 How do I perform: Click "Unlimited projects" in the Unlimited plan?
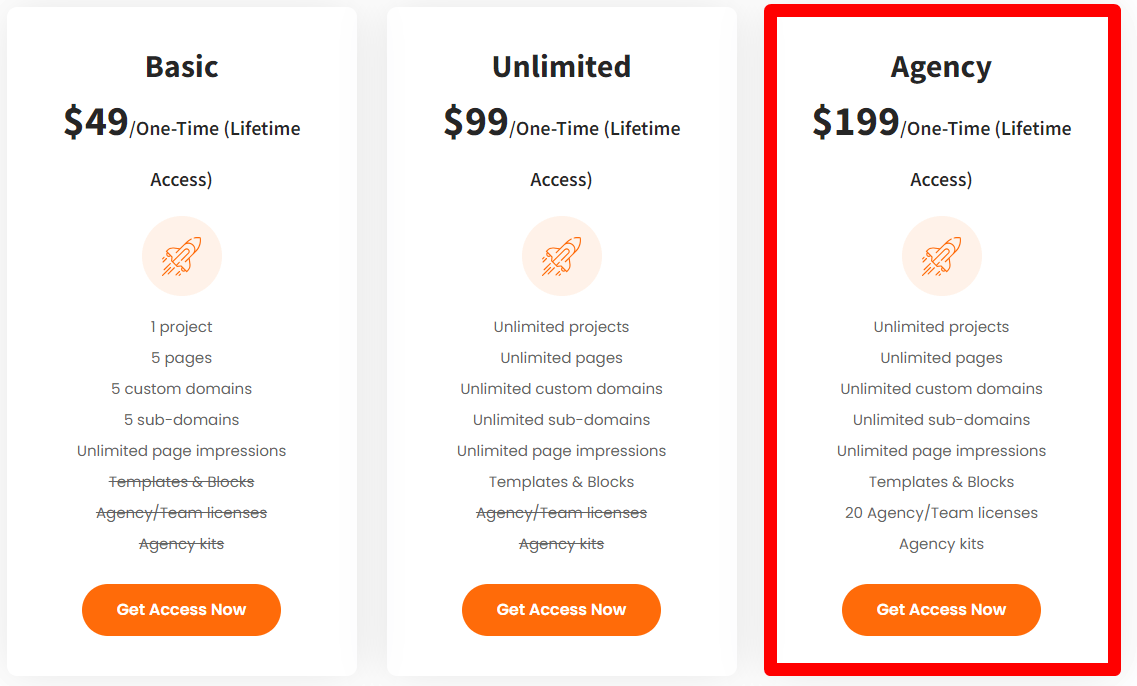(x=561, y=327)
